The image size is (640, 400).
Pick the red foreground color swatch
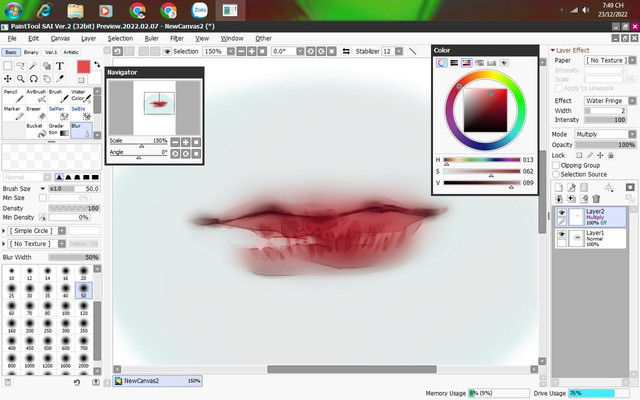84,66
